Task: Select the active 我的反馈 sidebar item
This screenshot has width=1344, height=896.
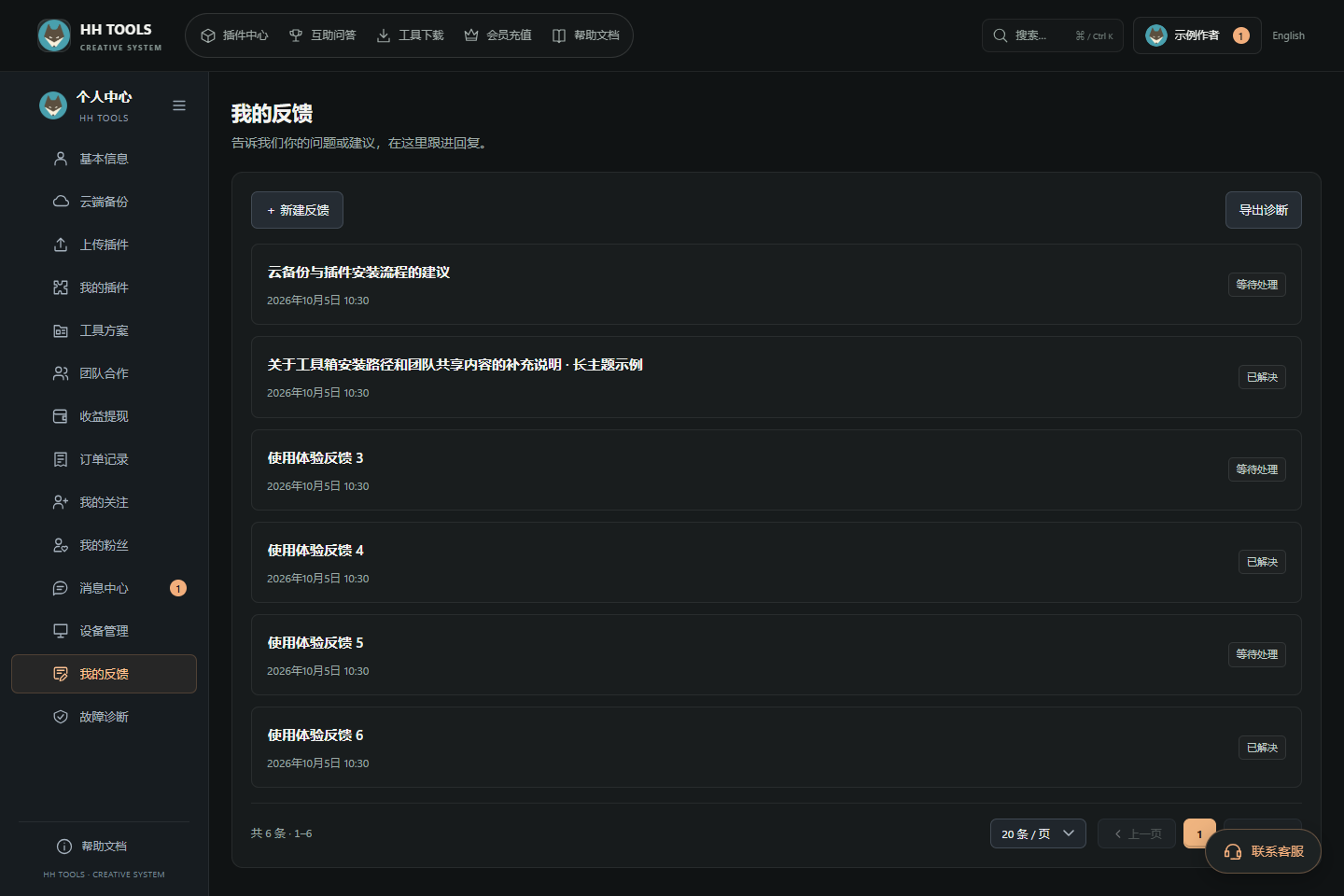Action: [x=104, y=674]
